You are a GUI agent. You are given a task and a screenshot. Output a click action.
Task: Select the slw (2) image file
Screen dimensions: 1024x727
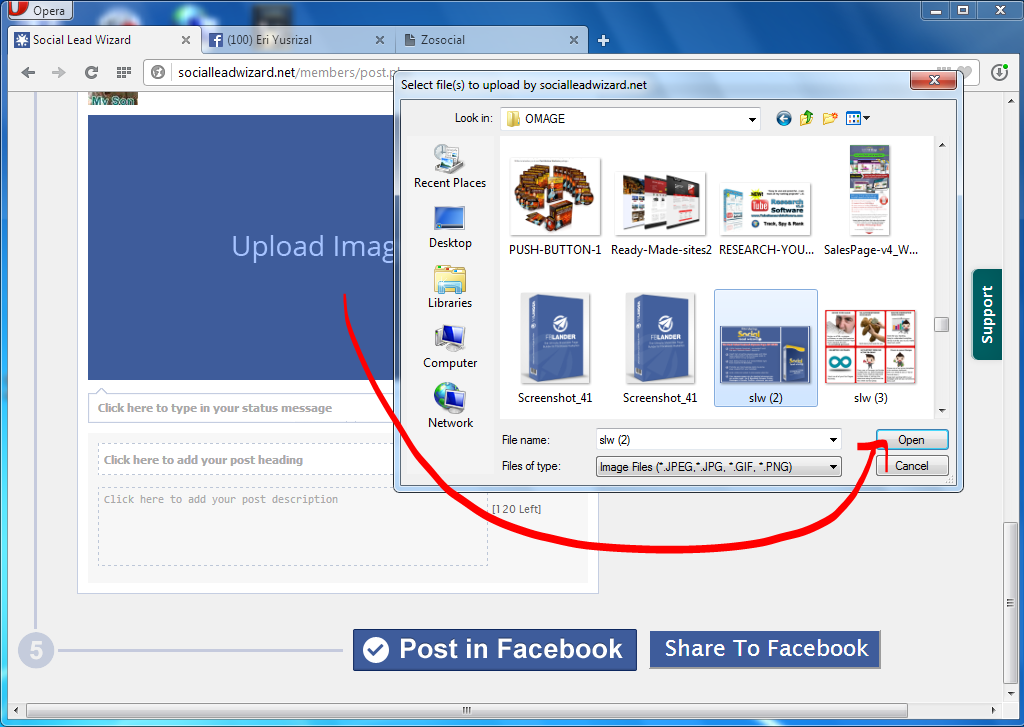766,348
